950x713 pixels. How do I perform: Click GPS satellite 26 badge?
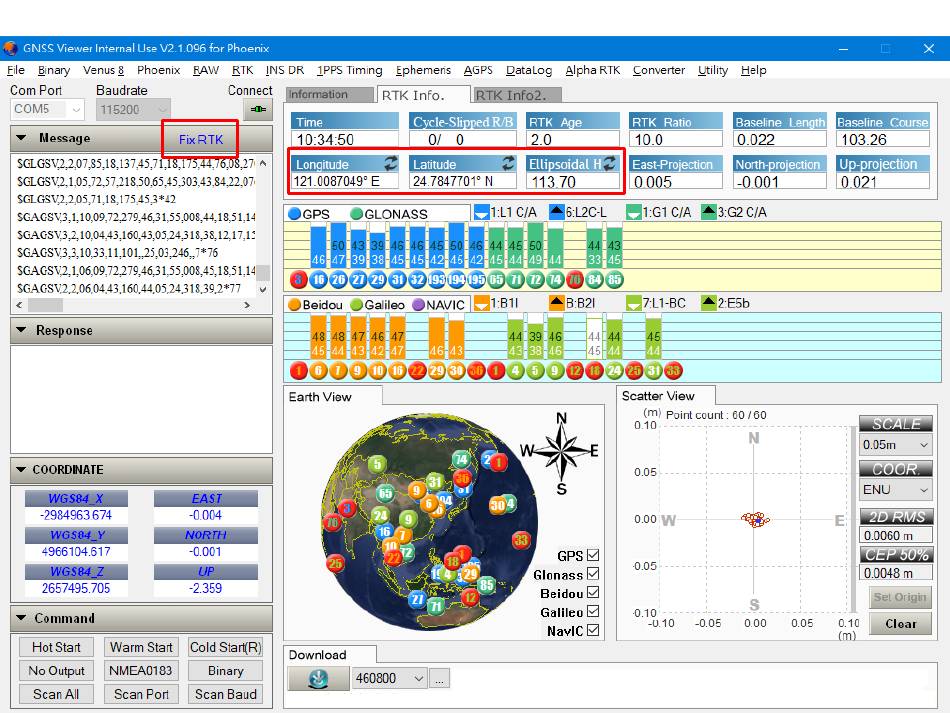coord(338,280)
